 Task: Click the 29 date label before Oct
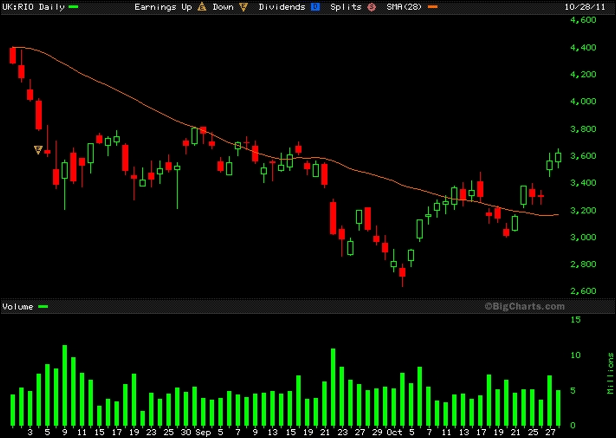pos(378,432)
